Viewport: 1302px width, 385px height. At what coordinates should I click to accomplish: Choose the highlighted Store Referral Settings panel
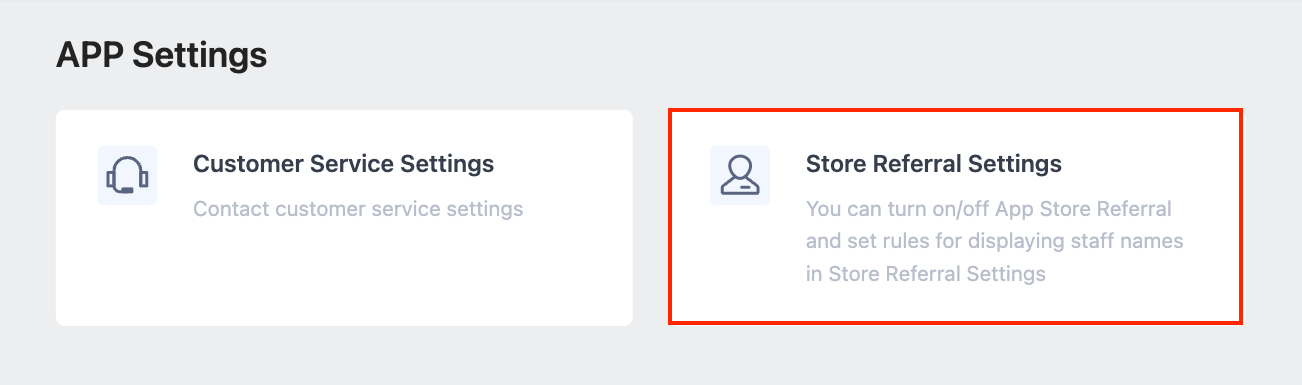pyautogui.click(x=955, y=217)
